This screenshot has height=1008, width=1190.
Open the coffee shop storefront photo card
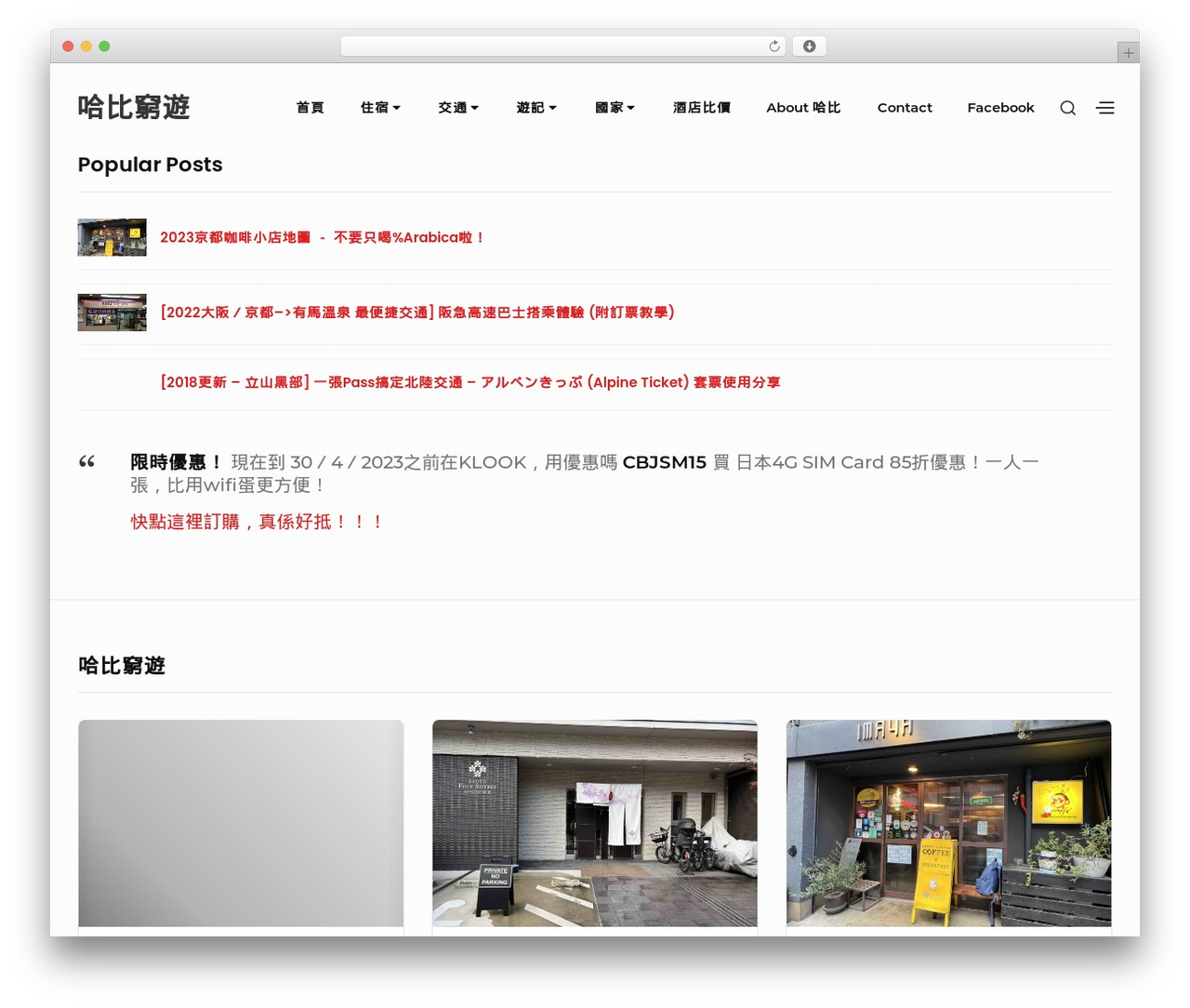tap(948, 823)
